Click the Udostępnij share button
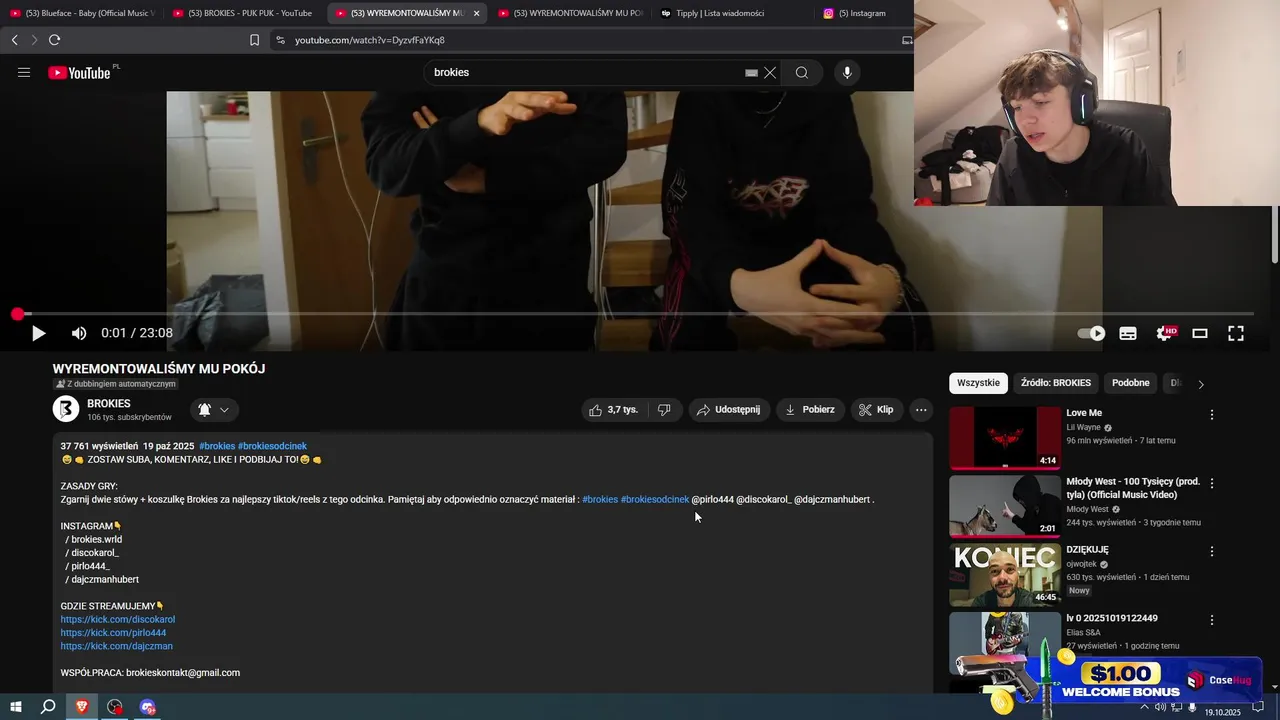The image size is (1280, 720). [728, 410]
